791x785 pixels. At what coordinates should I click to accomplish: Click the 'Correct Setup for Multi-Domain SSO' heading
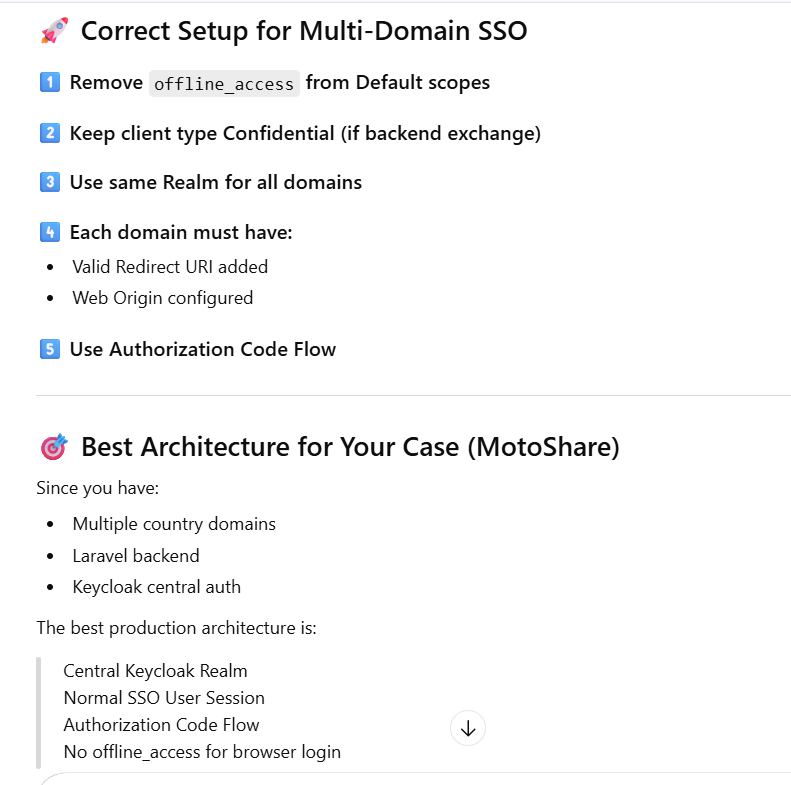click(303, 31)
